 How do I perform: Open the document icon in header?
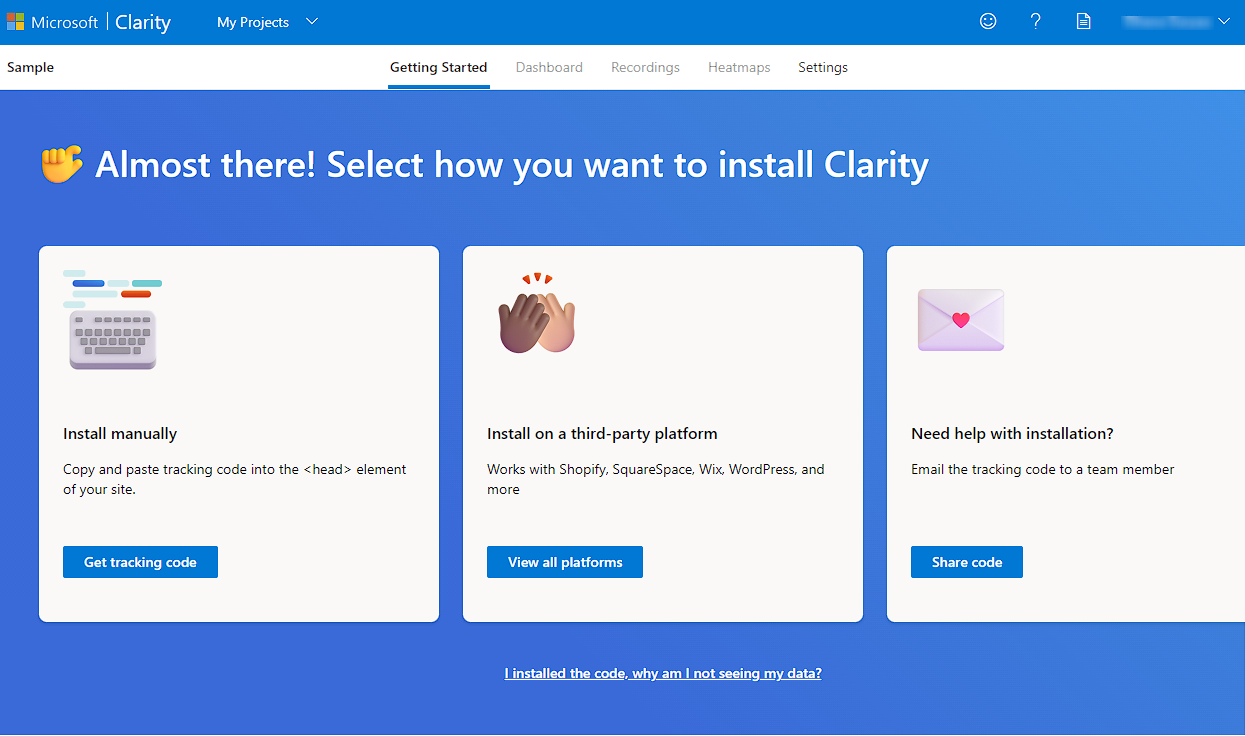(x=1083, y=21)
